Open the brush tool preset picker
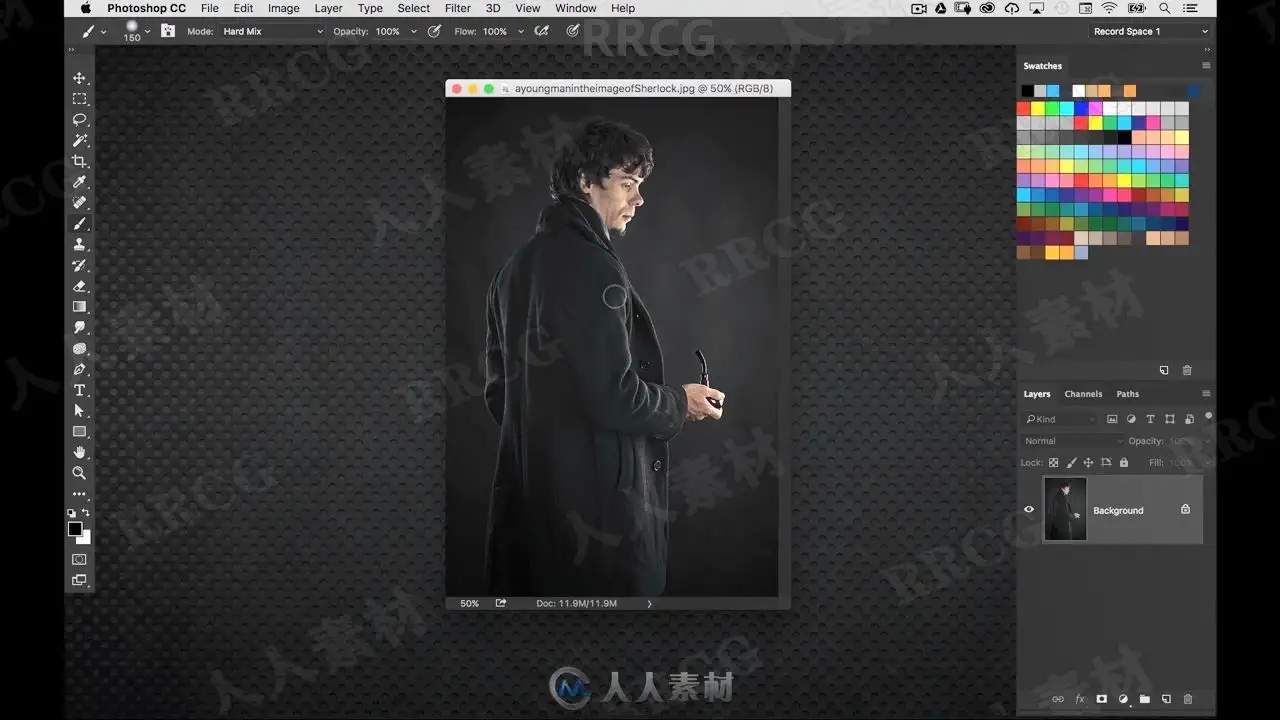The width and height of the screenshot is (1280, 720). 94,31
